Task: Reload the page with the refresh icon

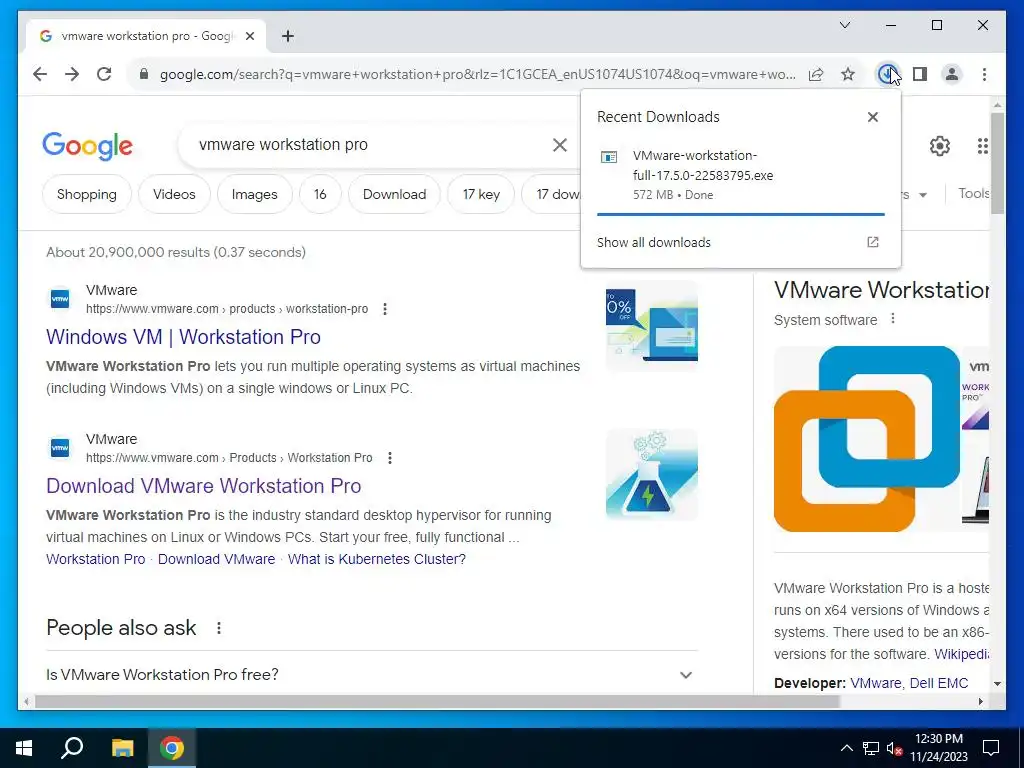Action: click(104, 74)
